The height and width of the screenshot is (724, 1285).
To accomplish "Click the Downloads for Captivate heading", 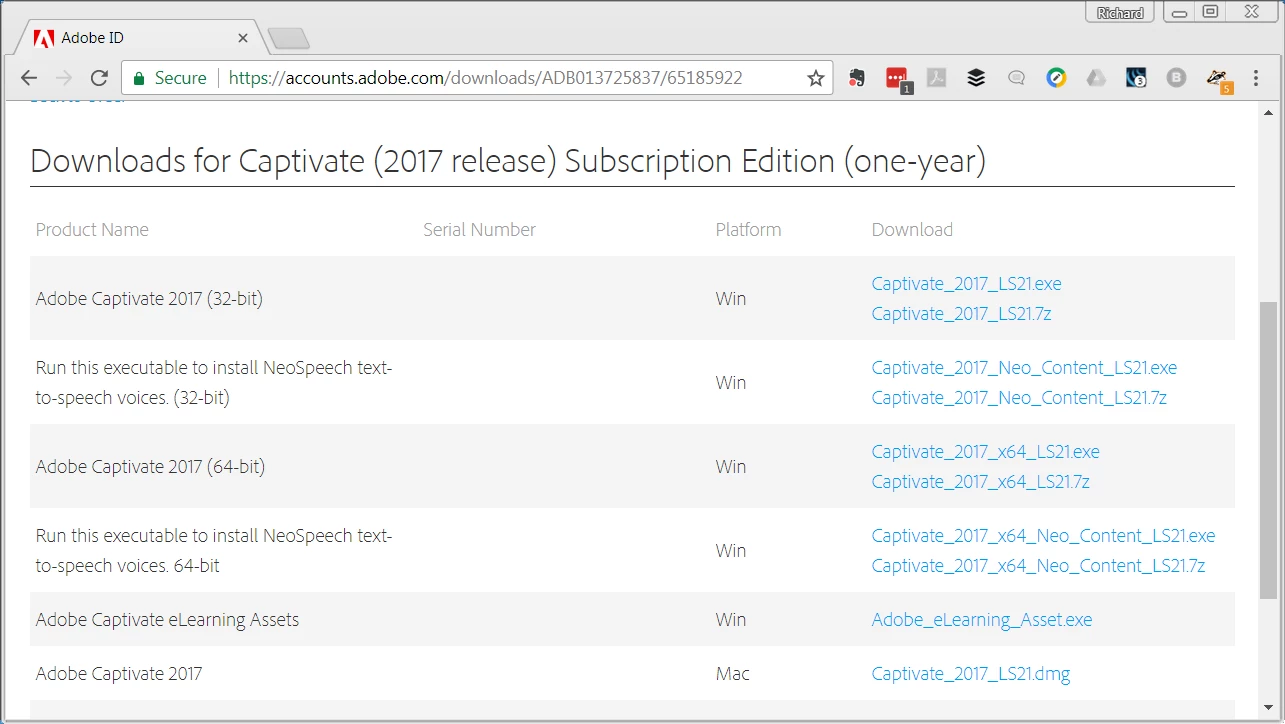I will [x=508, y=162].
